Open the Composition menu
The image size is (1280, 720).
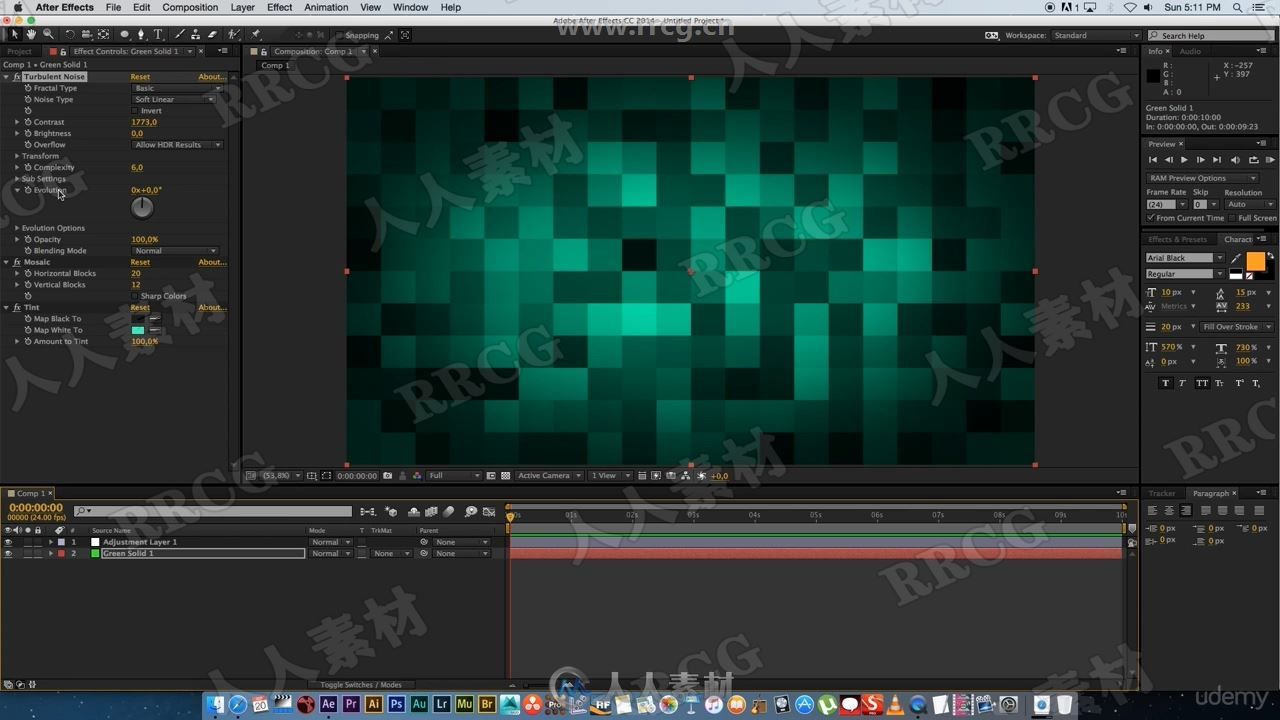(x=190, y=7)
